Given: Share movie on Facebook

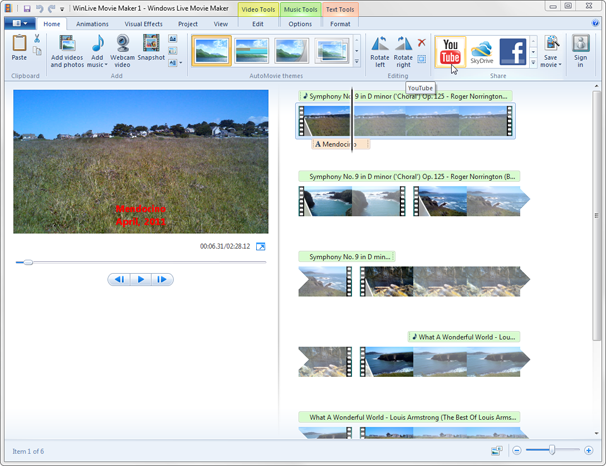Looking at the screenshot, I should click(x=513, y=51).
